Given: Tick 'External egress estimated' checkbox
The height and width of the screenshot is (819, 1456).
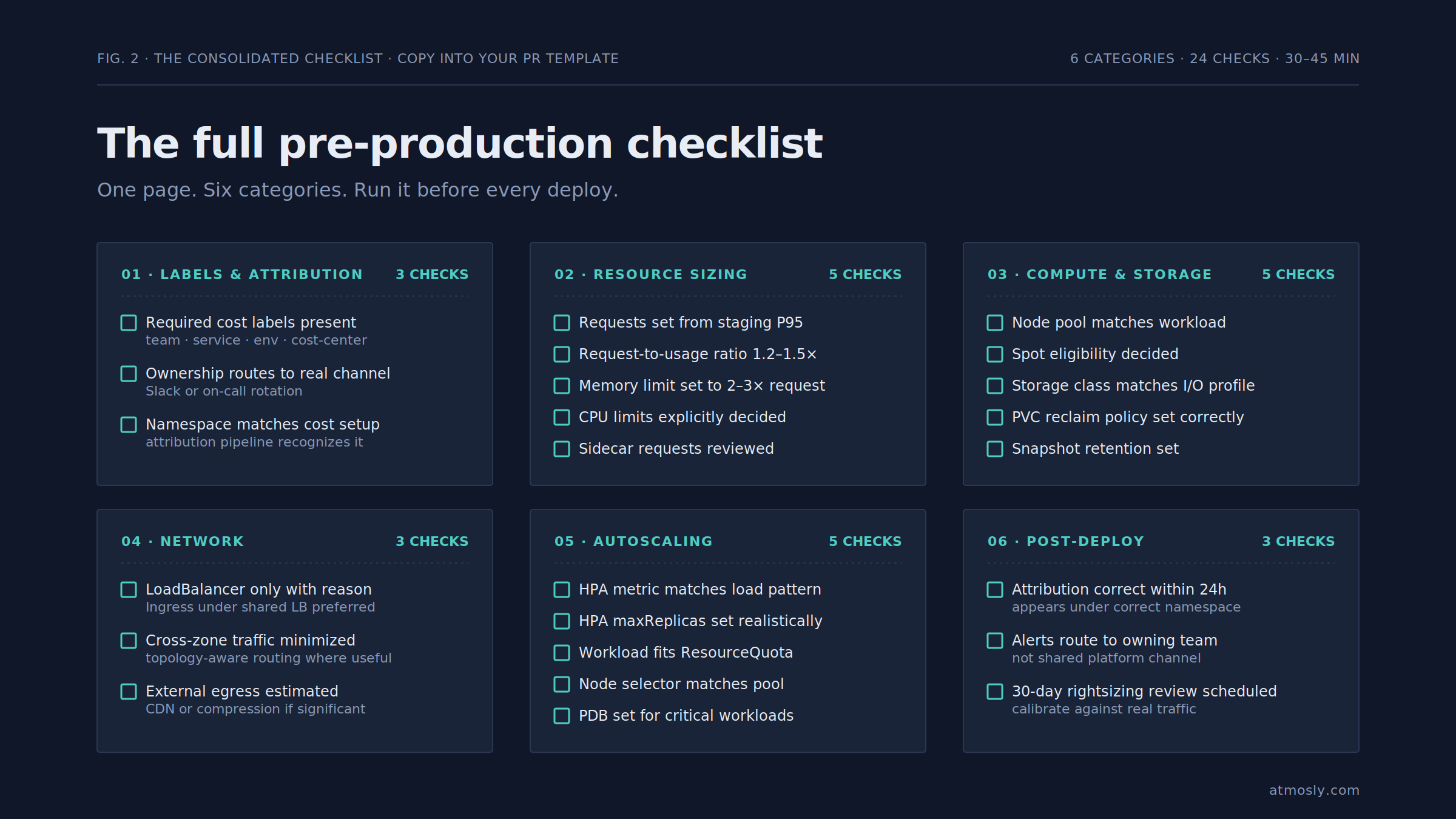Looking at the screenshot, I should point(129,692).
